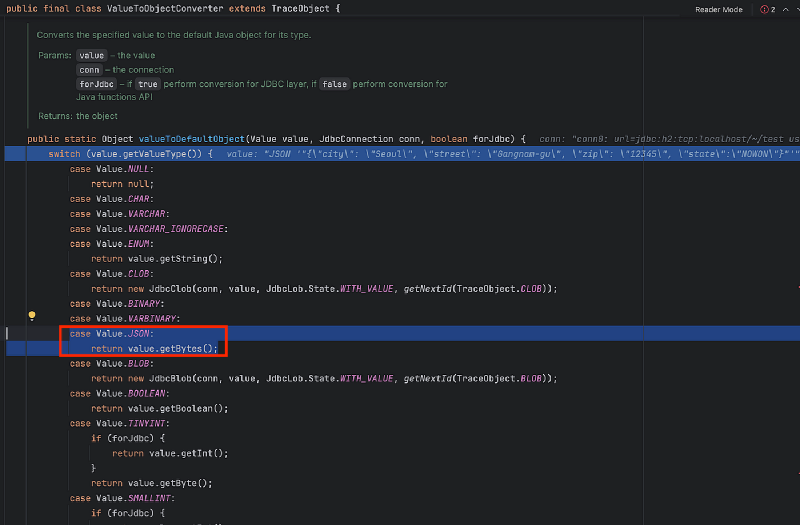The width and height of the screenshot is (800, 525).
Task: Click the doc sentence 'Converts the specified value'
Action: [173, 35]
